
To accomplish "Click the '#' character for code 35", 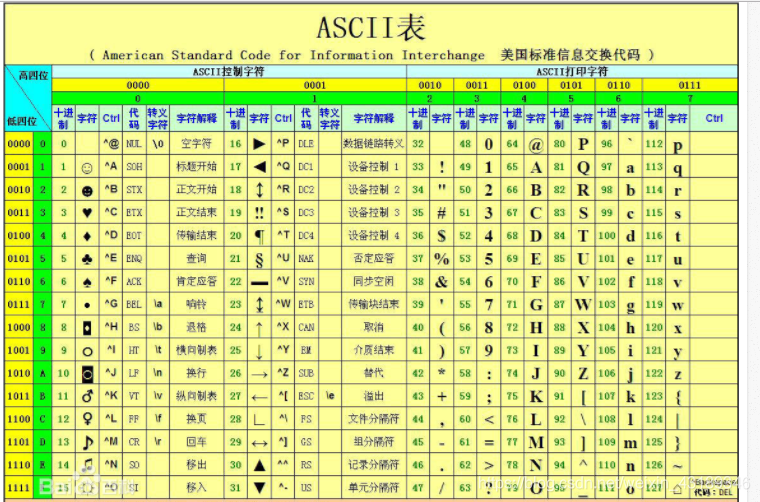I will (x=442, y=213).
